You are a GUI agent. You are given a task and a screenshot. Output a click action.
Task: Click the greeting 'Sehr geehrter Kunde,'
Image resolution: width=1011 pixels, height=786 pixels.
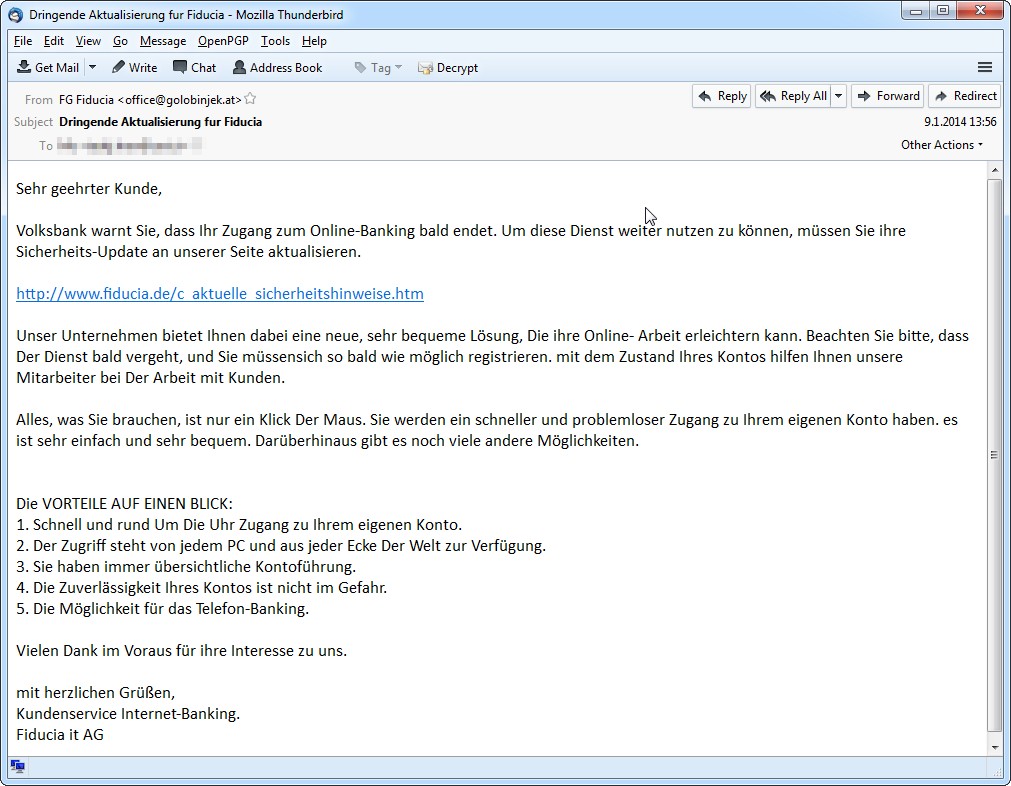coord(89,189)
